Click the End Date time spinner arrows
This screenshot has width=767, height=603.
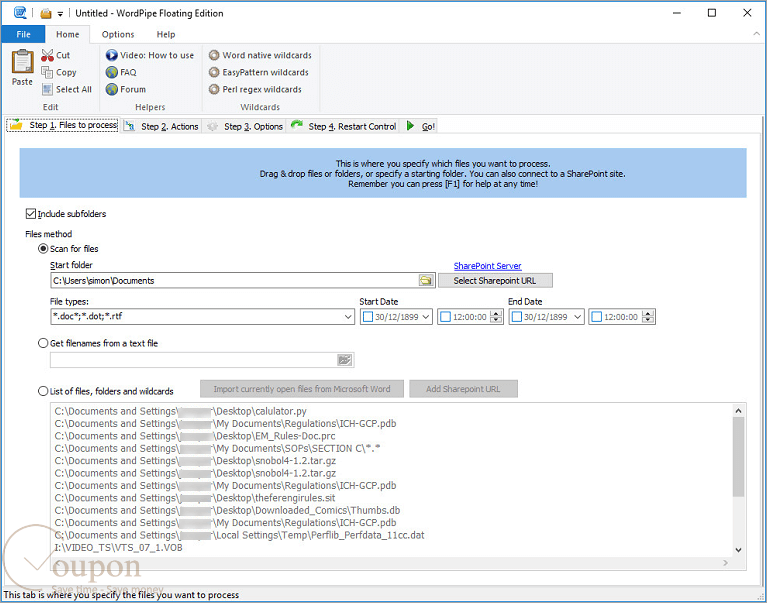point(648,317)
